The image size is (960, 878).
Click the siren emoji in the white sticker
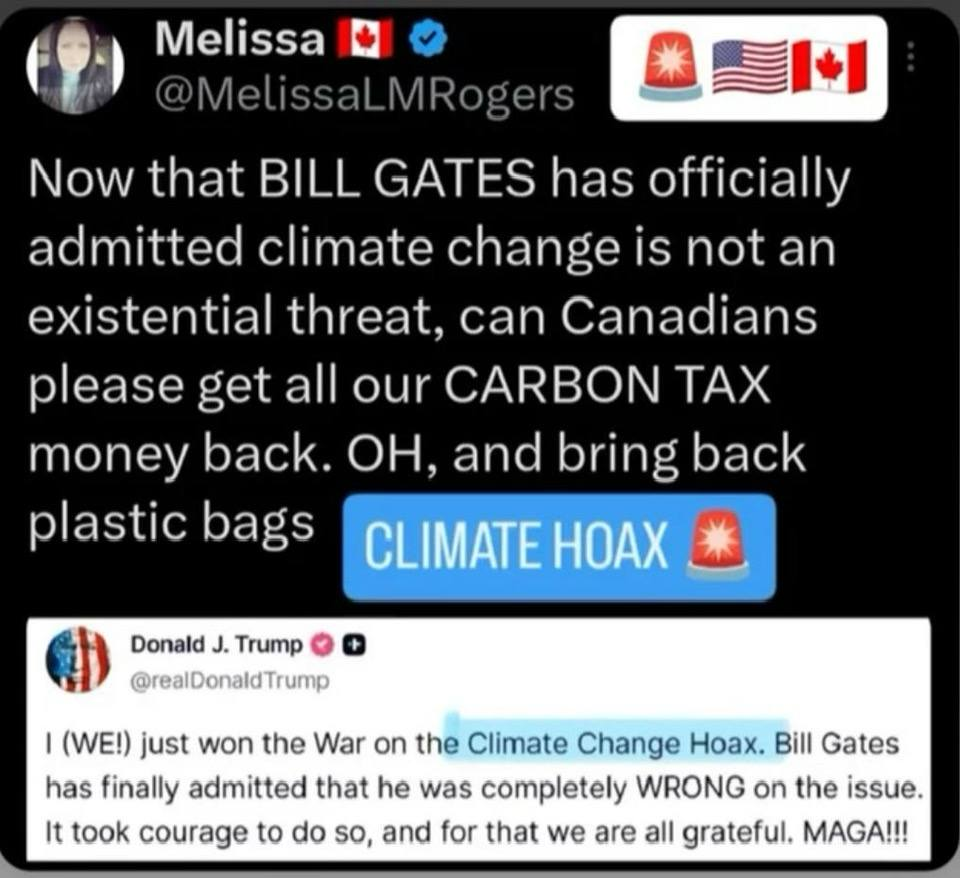click(x=670, y=66)
